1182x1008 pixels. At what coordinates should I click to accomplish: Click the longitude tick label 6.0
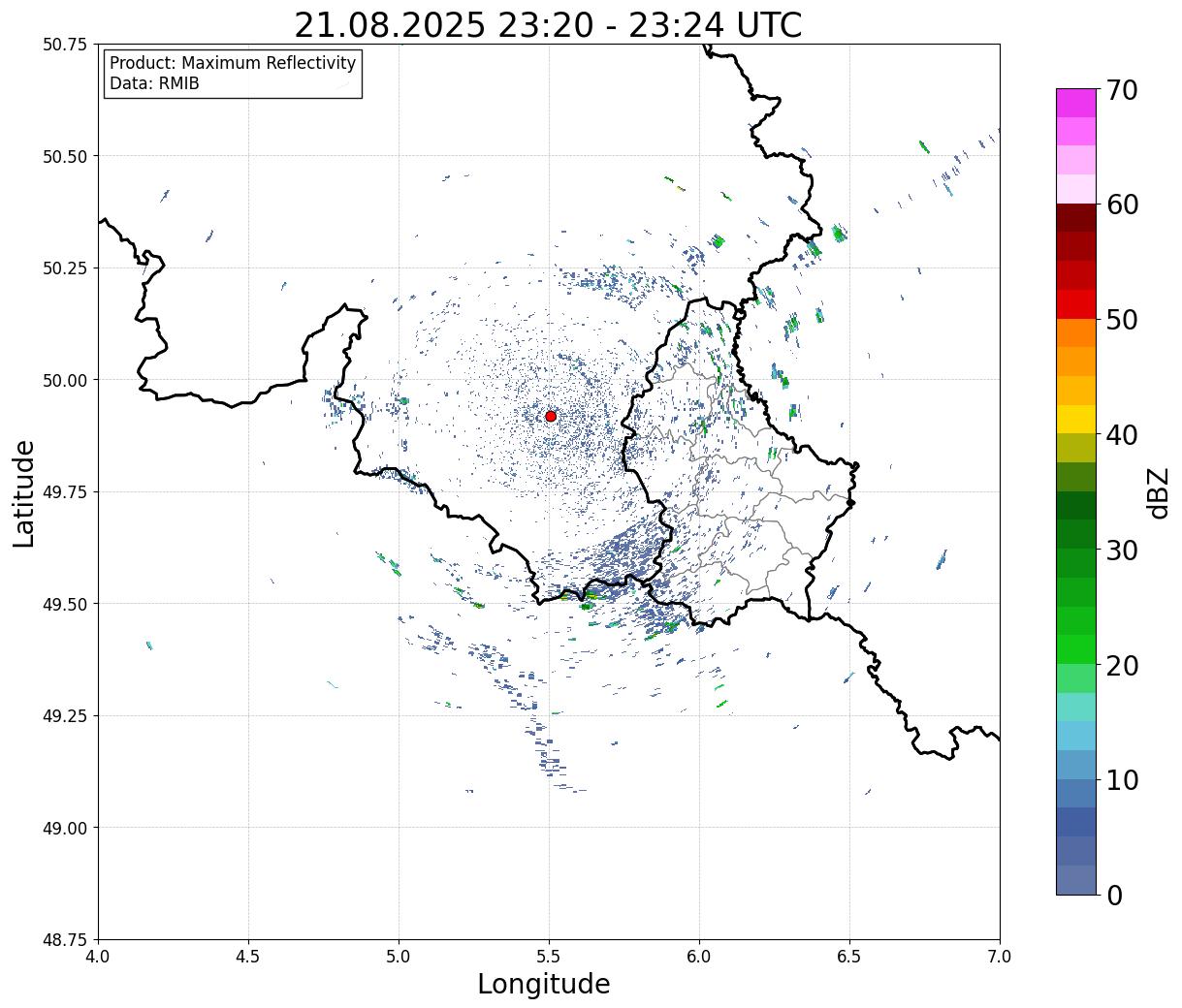pos(699,956)
